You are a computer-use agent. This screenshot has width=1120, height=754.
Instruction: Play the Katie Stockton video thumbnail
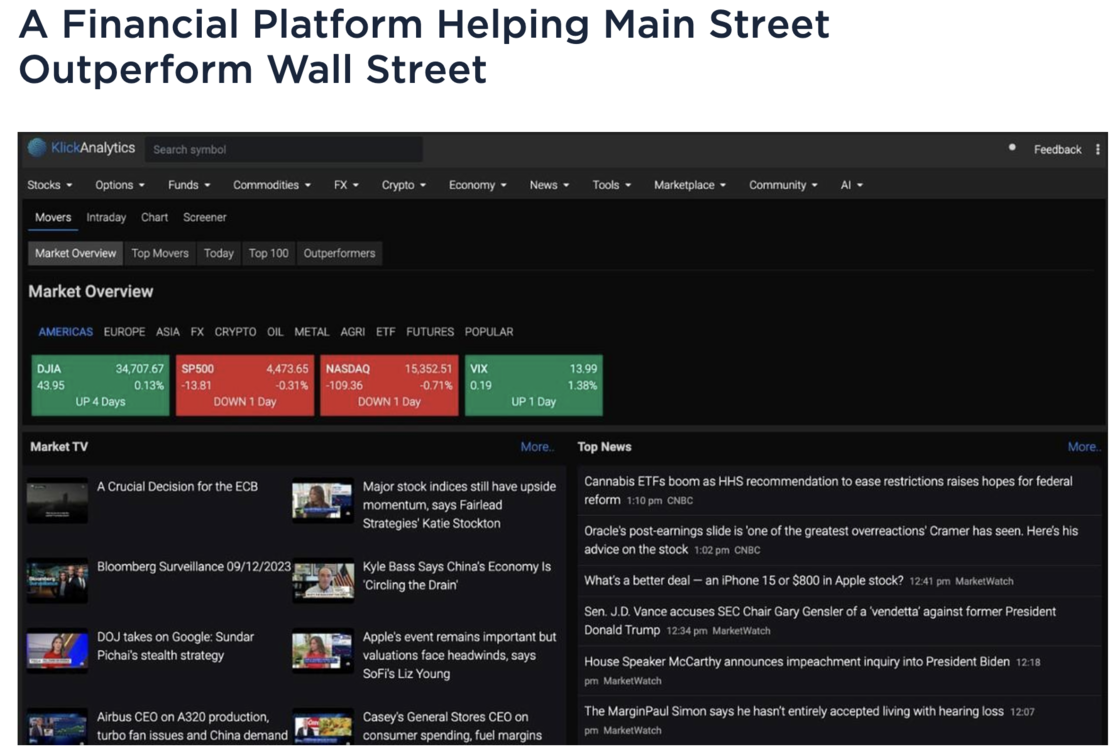(x=323, y=501)
